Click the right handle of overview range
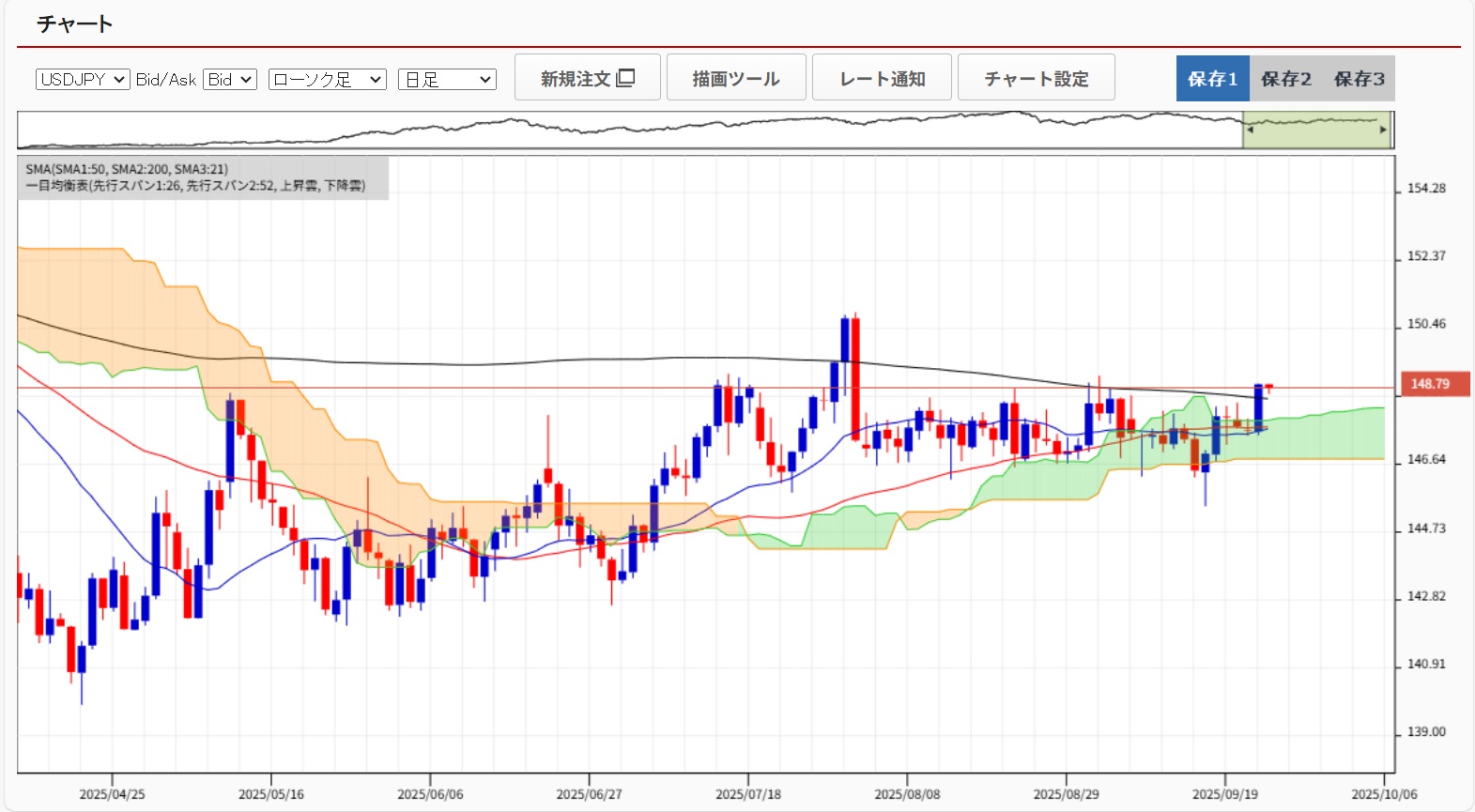 [x=1384, y=130]
